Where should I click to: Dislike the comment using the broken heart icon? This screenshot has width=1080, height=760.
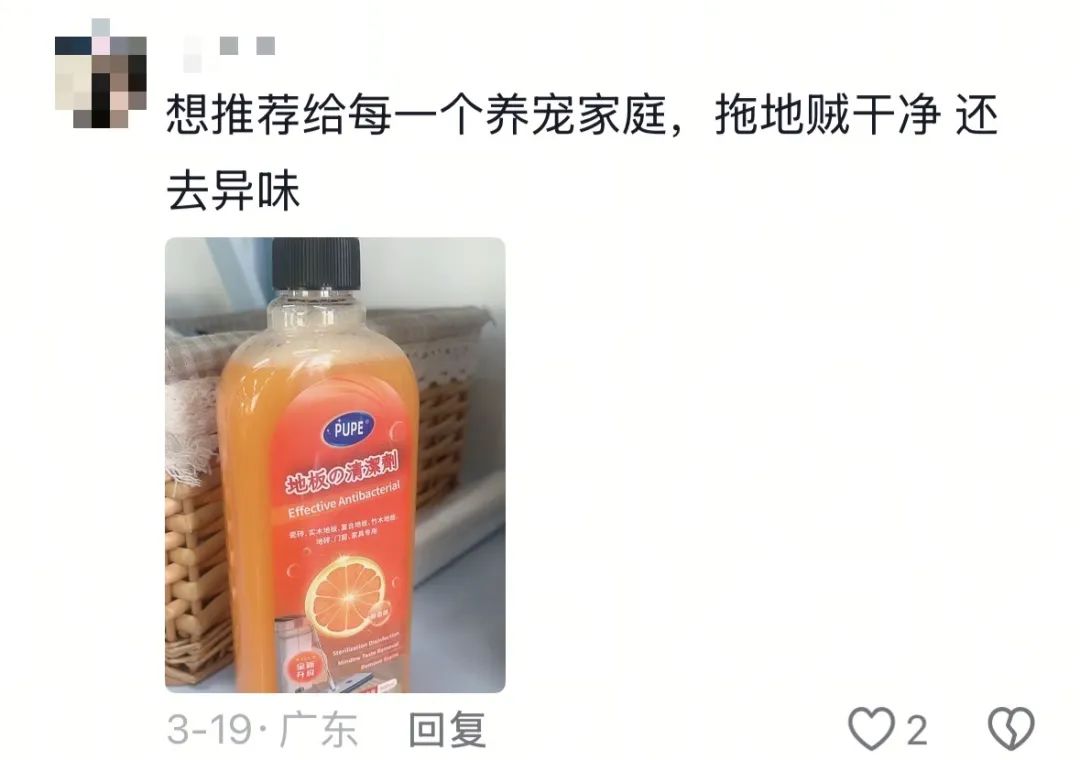[x=1011, y=728]
